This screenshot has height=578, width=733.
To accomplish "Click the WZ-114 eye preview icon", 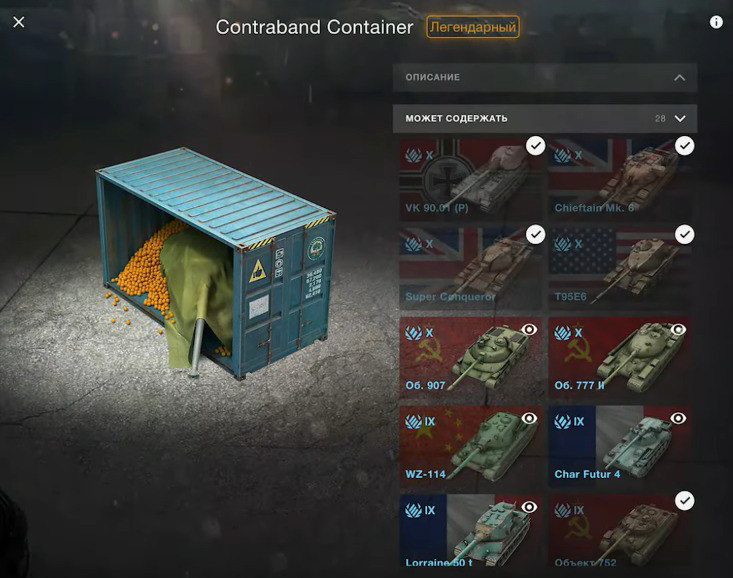I will click(x=529, y=418).
